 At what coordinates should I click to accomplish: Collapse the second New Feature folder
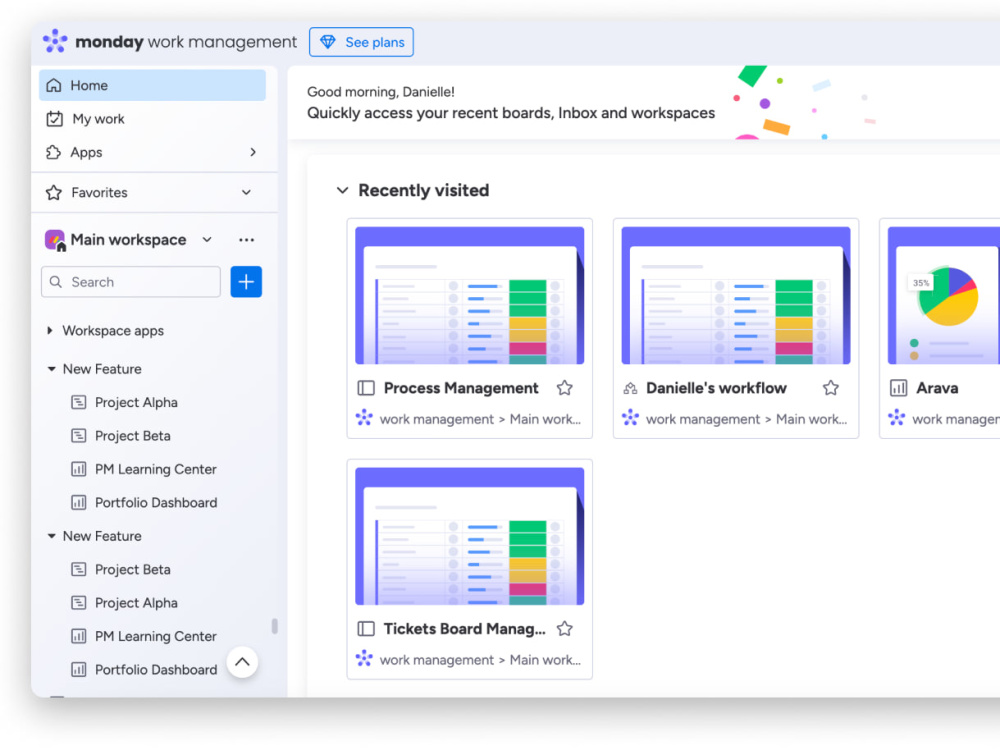tap(51, 536)
